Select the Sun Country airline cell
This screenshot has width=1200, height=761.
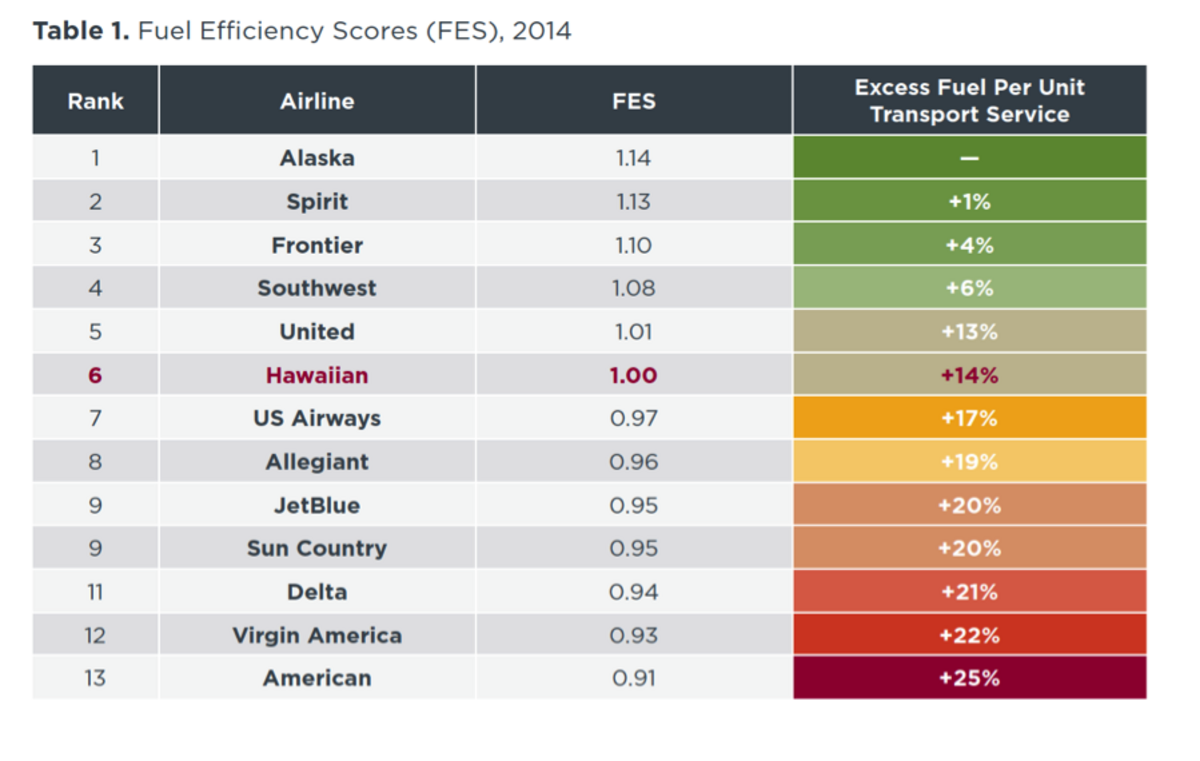coord(317,548)
